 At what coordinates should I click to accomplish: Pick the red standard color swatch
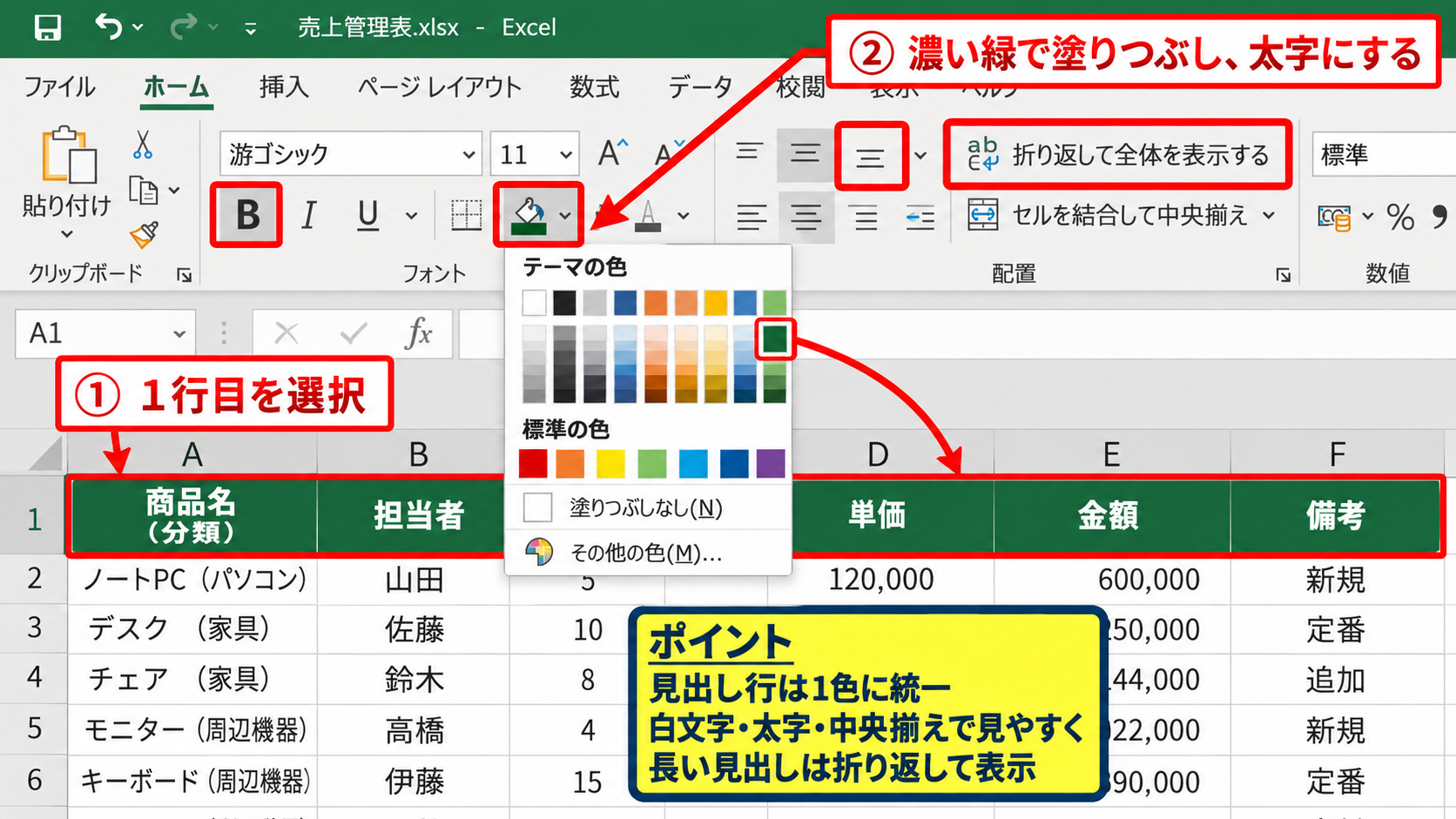533,464
